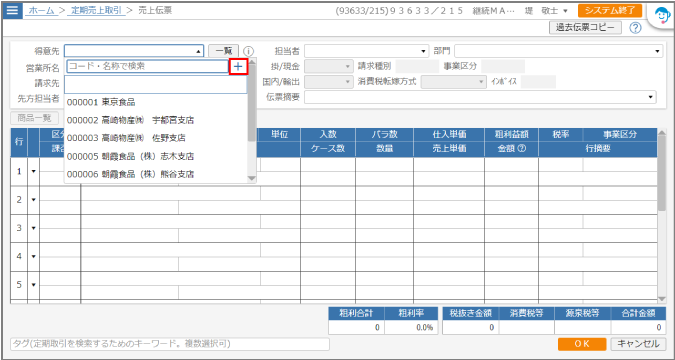Click 過去伝票コピー button
The width and height of the screenshot is (675, 360).
(x=585, y=28)
